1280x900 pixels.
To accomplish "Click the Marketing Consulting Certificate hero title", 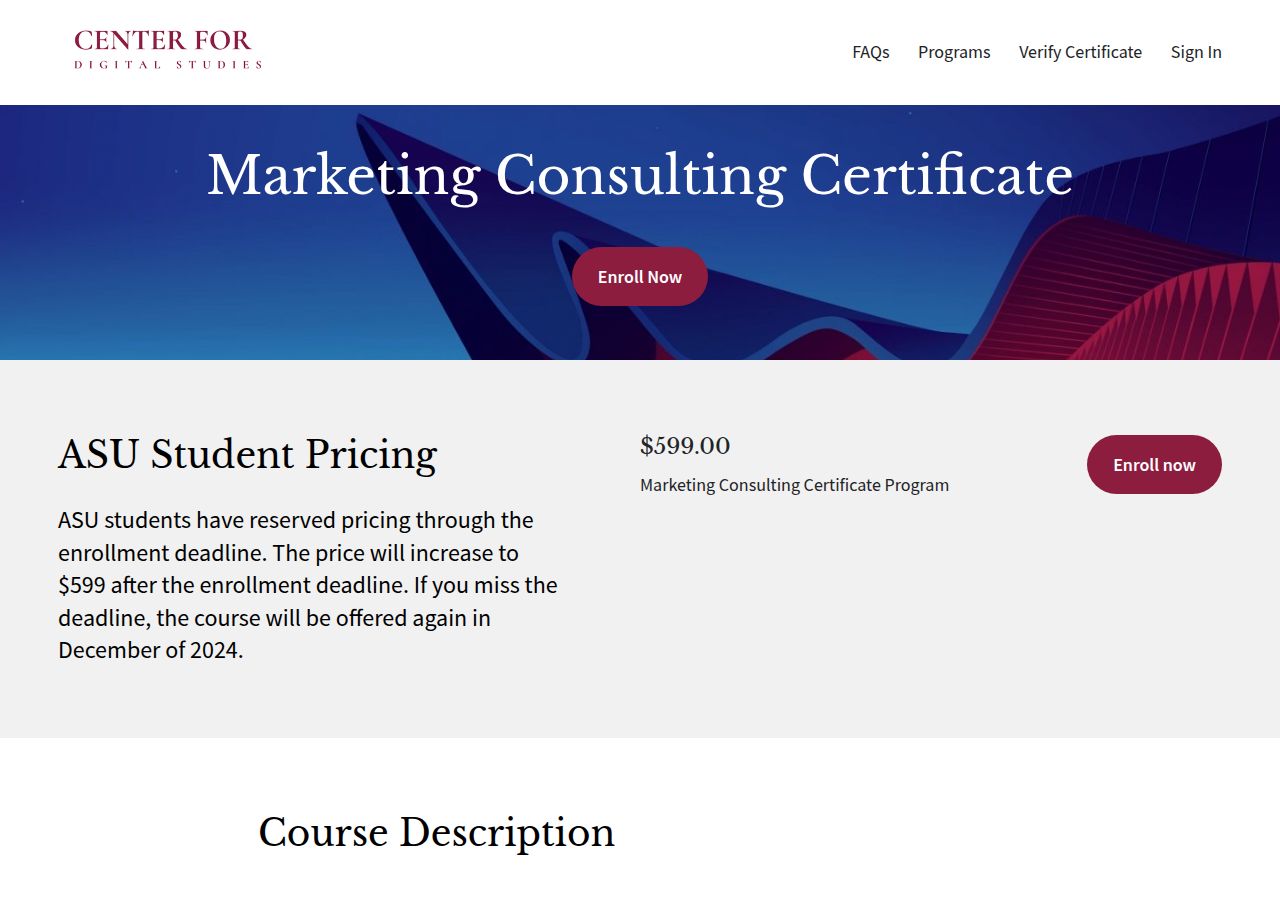I will tap(639, 175).
